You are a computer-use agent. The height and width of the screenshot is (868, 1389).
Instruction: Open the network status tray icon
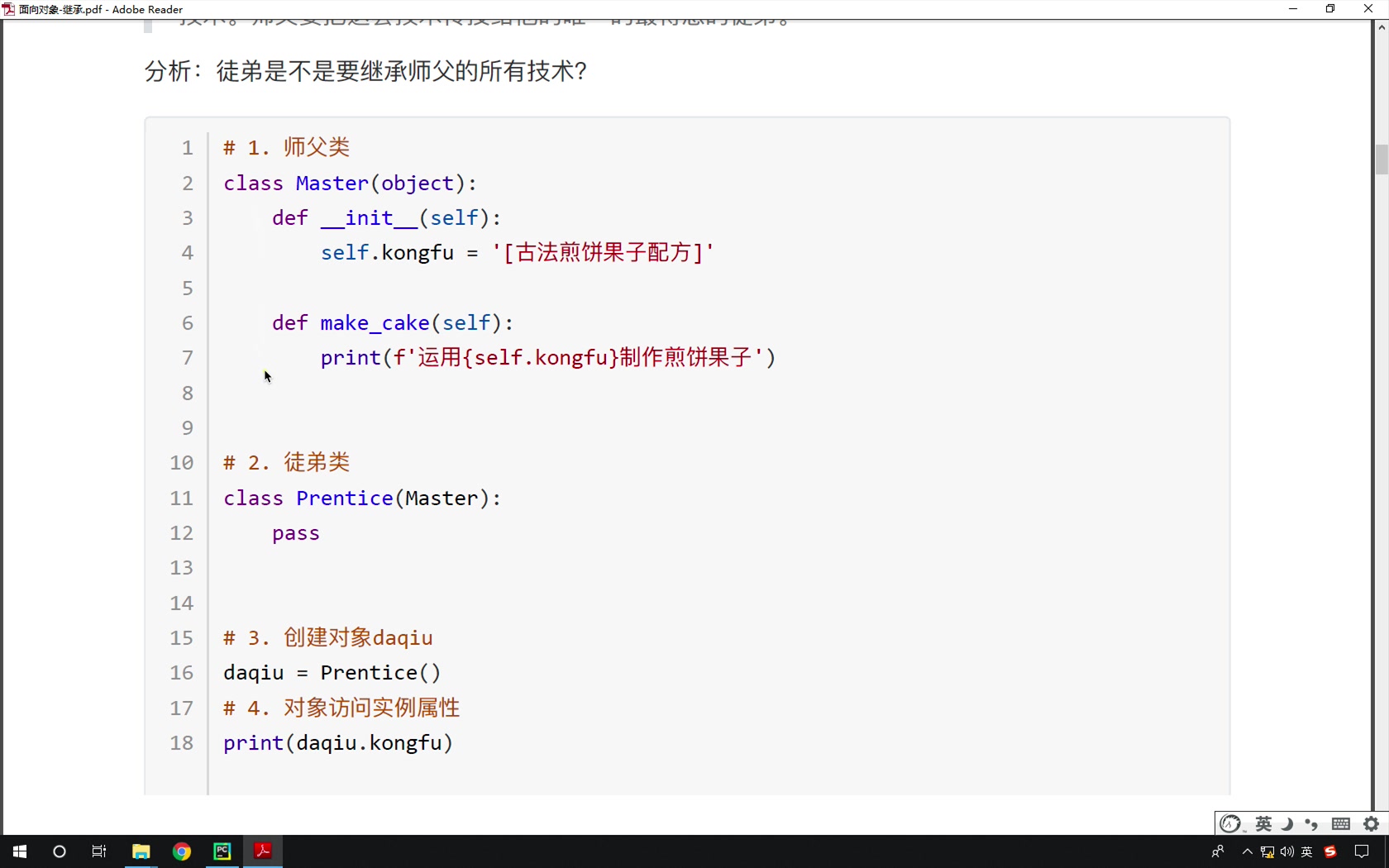[1267, 852]
